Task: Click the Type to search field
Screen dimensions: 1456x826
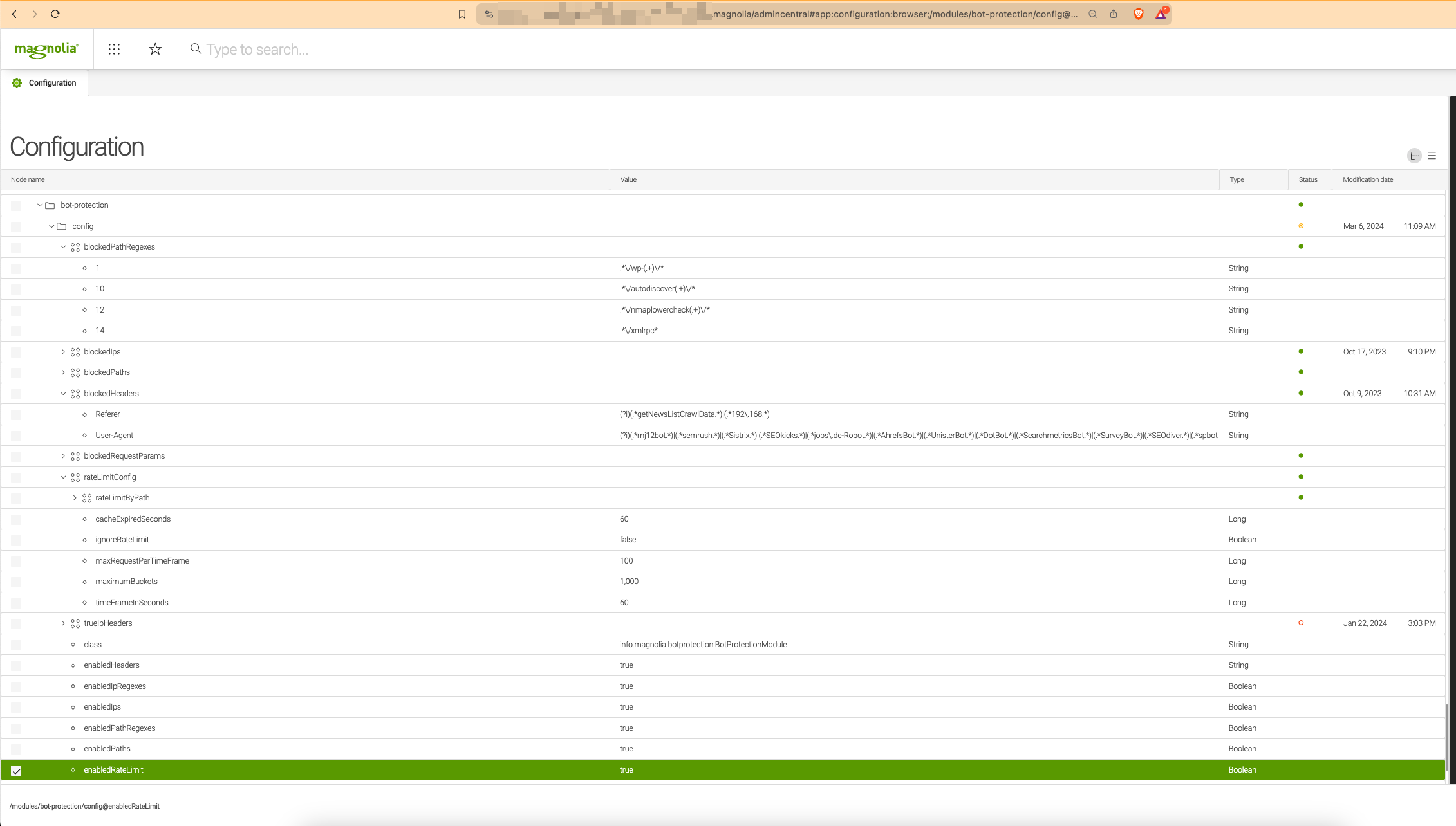Action: click(257, 50)
